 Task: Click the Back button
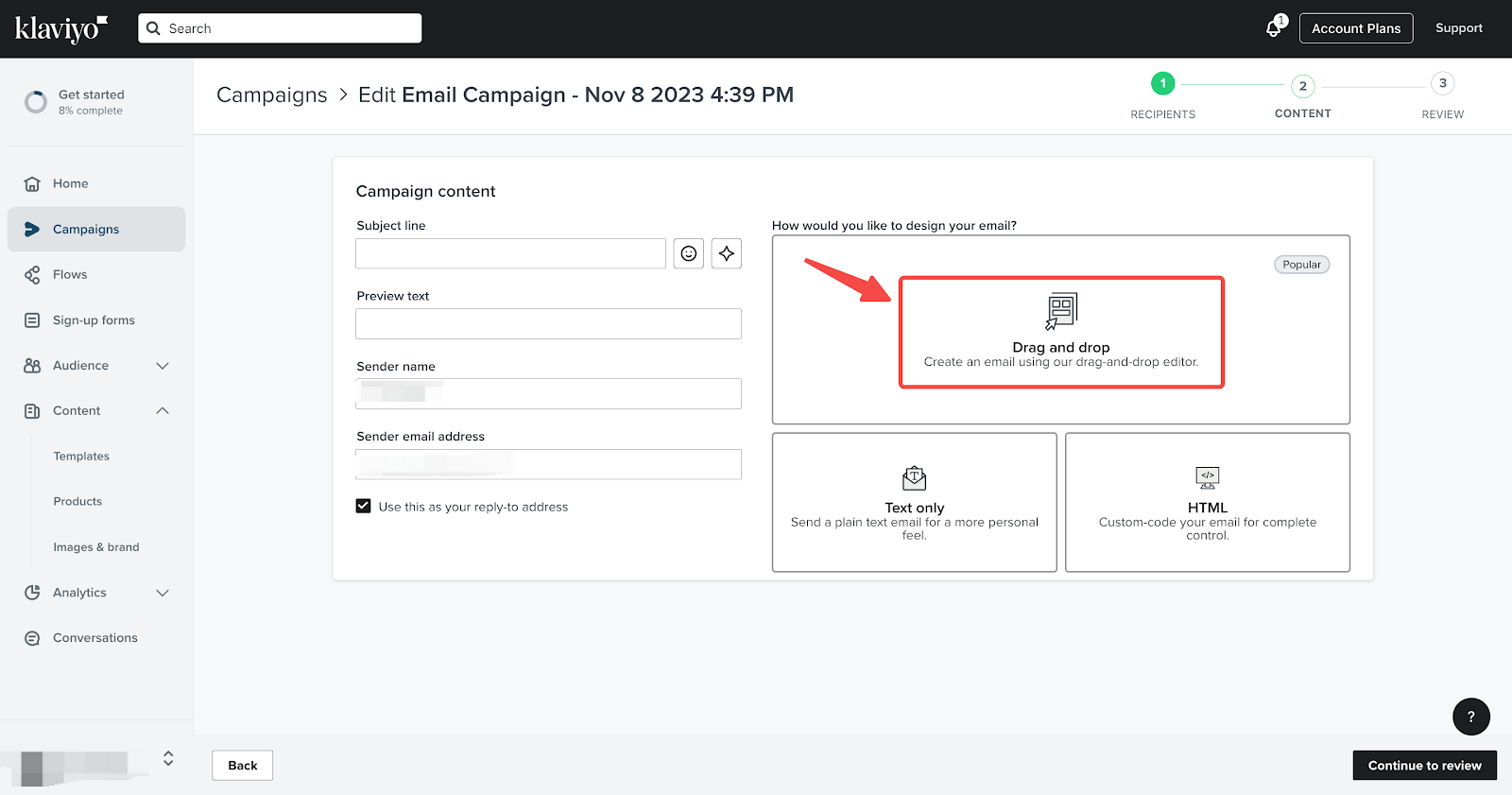pyautogui.click(x=243, y=766)
